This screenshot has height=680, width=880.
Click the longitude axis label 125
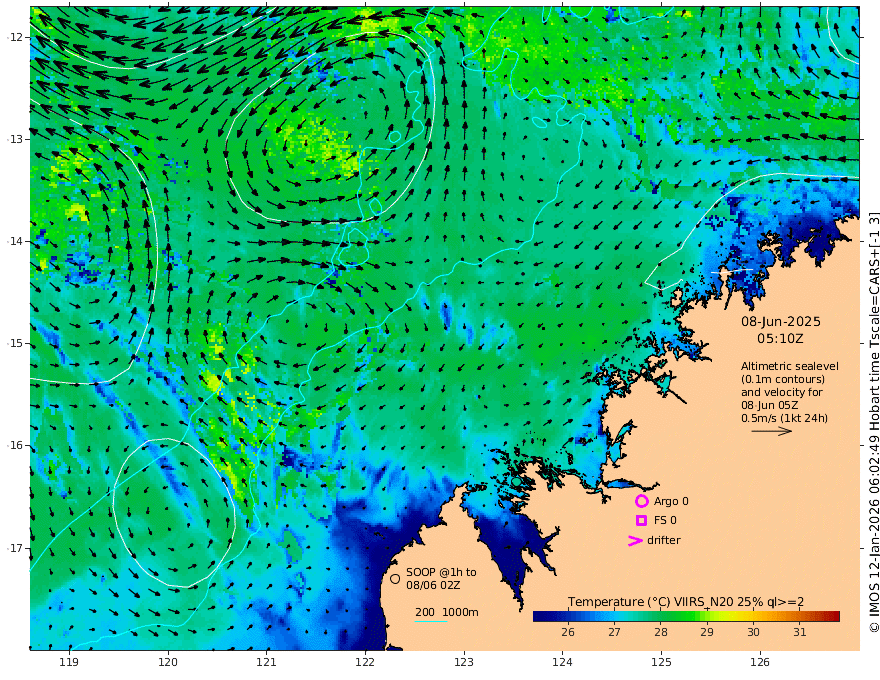tap(661, 663)
